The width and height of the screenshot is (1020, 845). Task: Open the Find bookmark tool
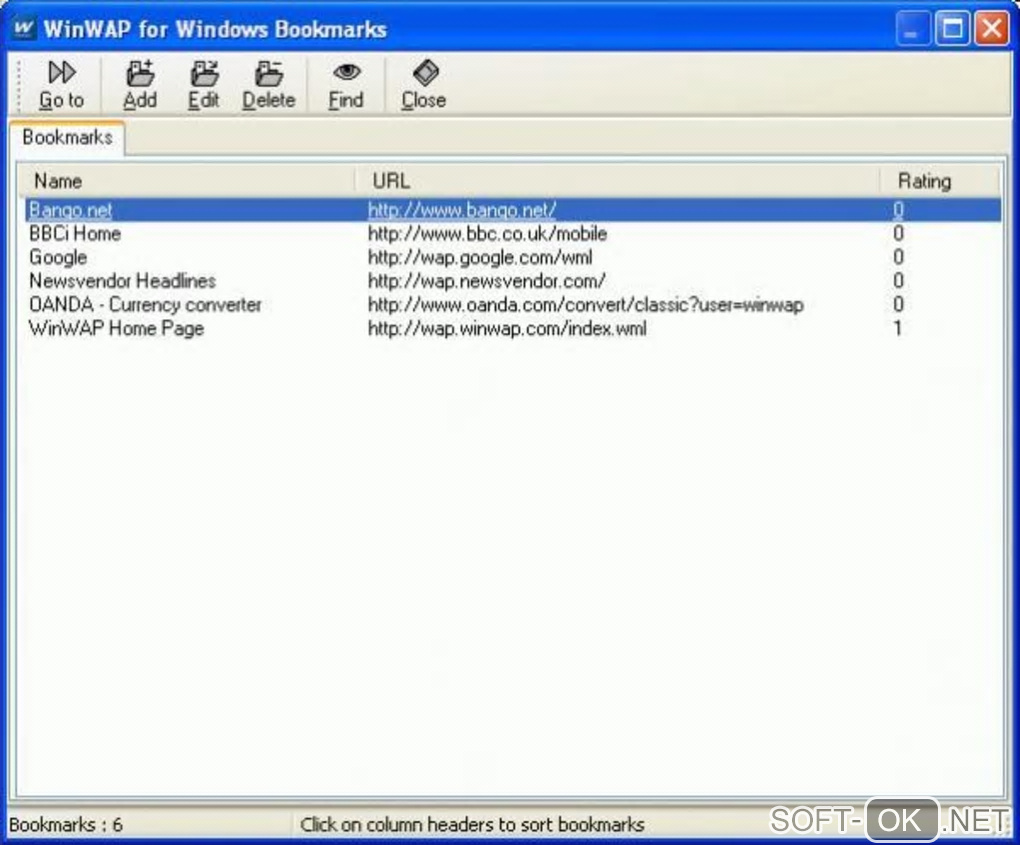(x=346, y=85)
